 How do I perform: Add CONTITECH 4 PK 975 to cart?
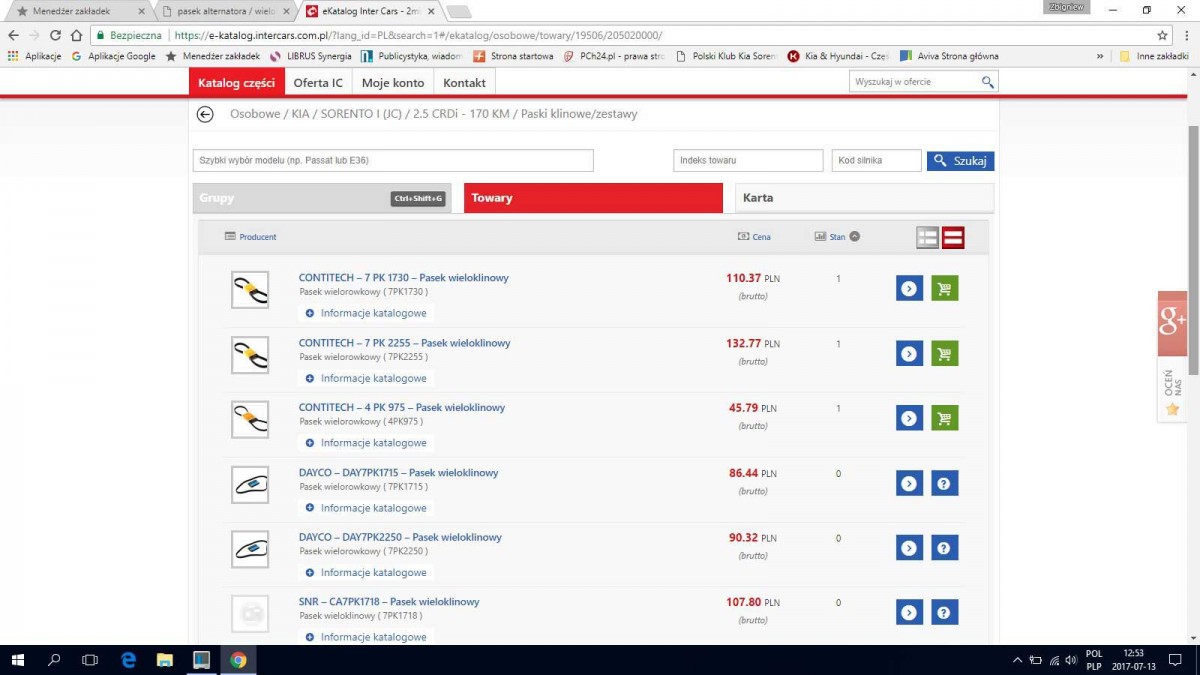click(944, 418)
